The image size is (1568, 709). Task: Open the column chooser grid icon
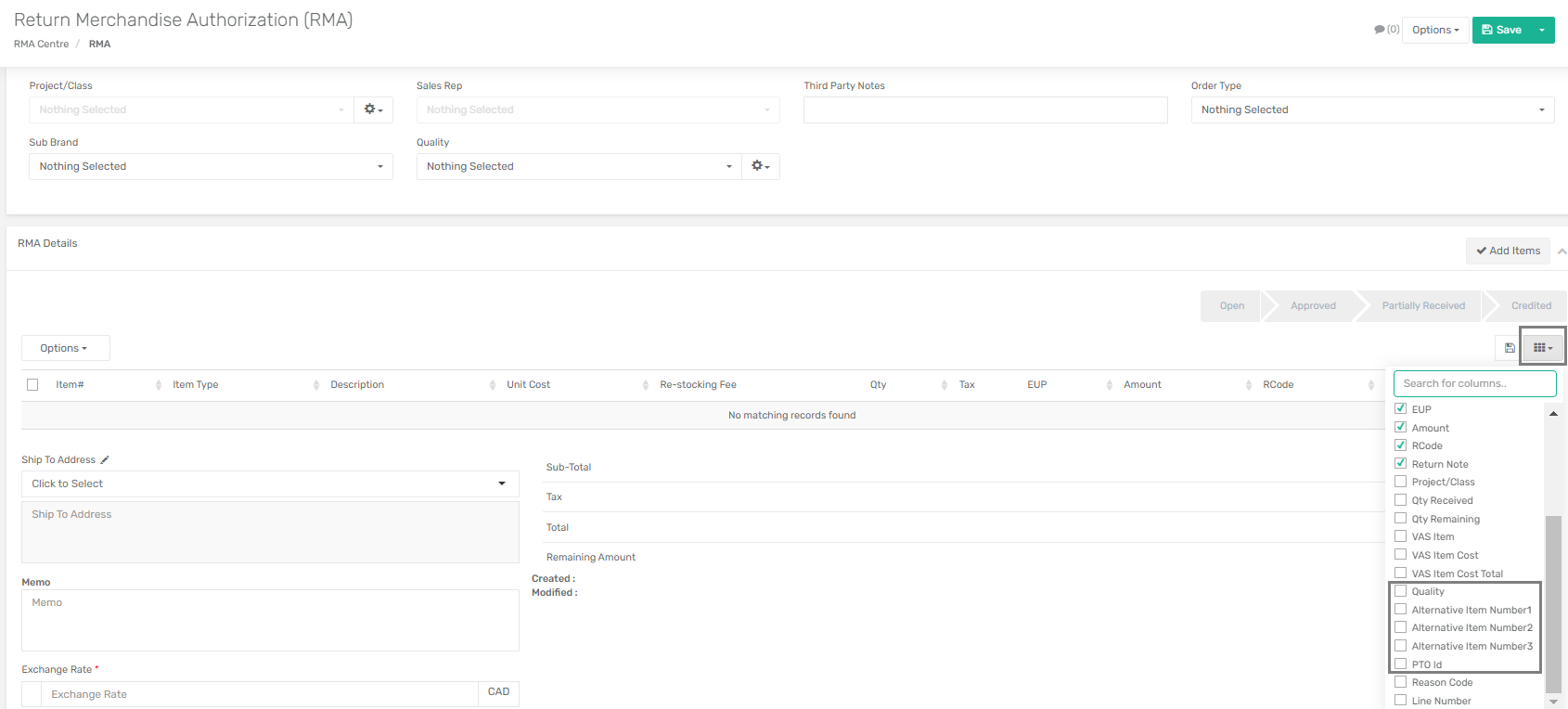1542,348
